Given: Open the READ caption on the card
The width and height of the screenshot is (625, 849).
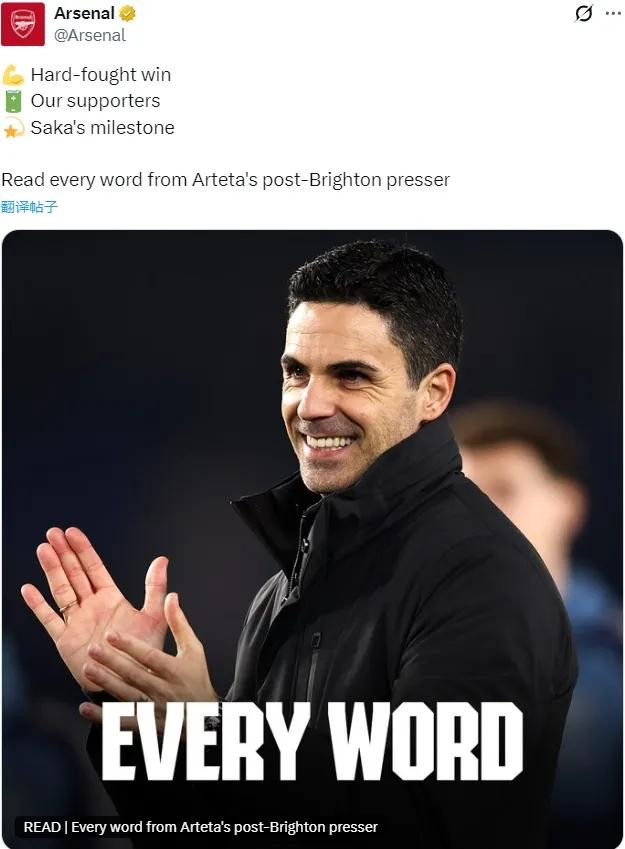Looking at the screenshot, I should pos(200,827).
